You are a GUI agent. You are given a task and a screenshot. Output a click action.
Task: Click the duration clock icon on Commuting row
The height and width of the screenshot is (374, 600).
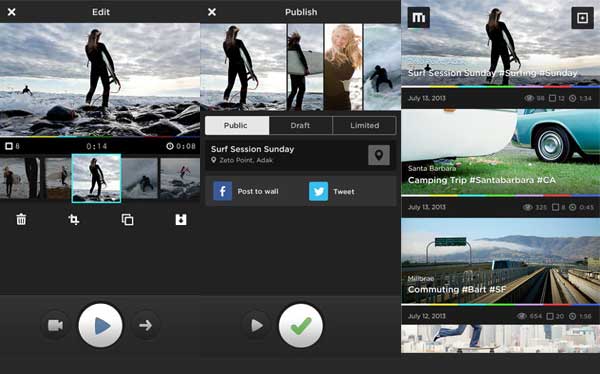[x=572, y=316]
